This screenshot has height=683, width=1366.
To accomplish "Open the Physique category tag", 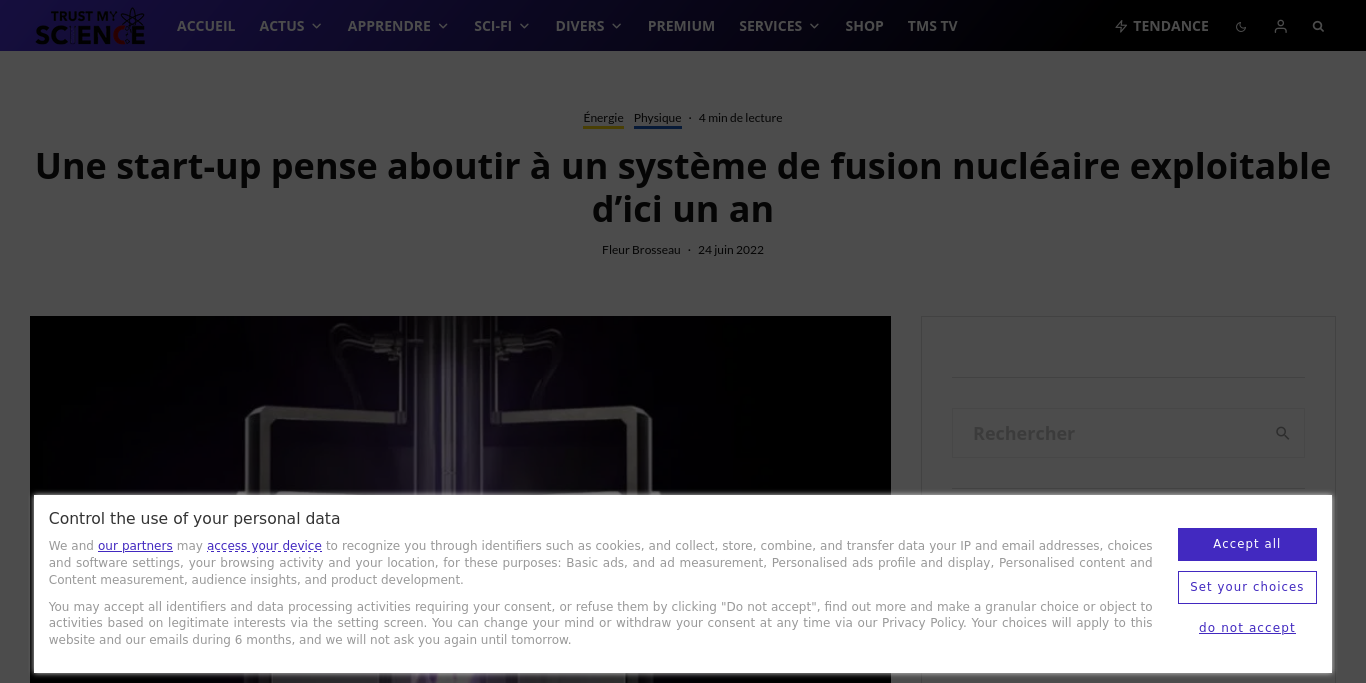I will click(658, 118).
